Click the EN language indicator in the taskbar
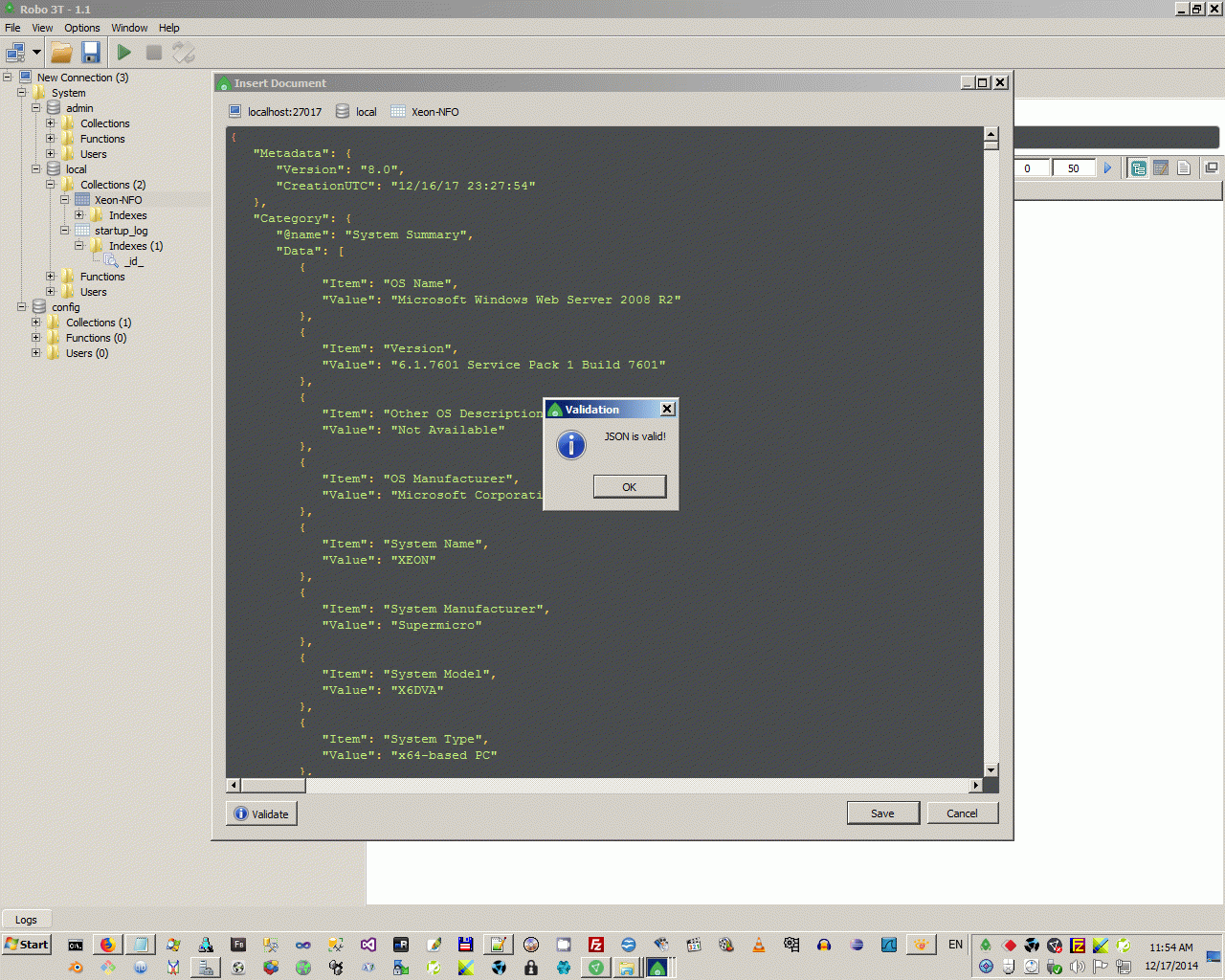 coord(955,945)
